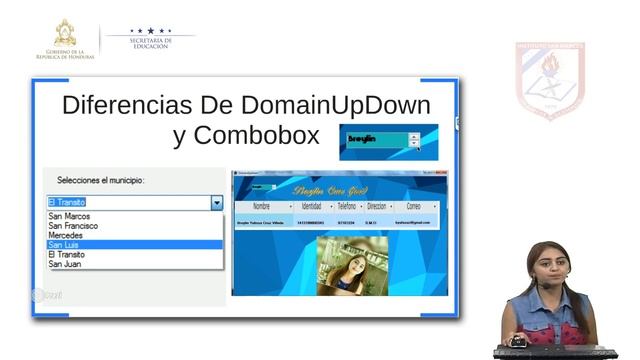
Task: Open the municipio combobox dropdown arrow
Action: pyautogui.click(x=217, y=202)
